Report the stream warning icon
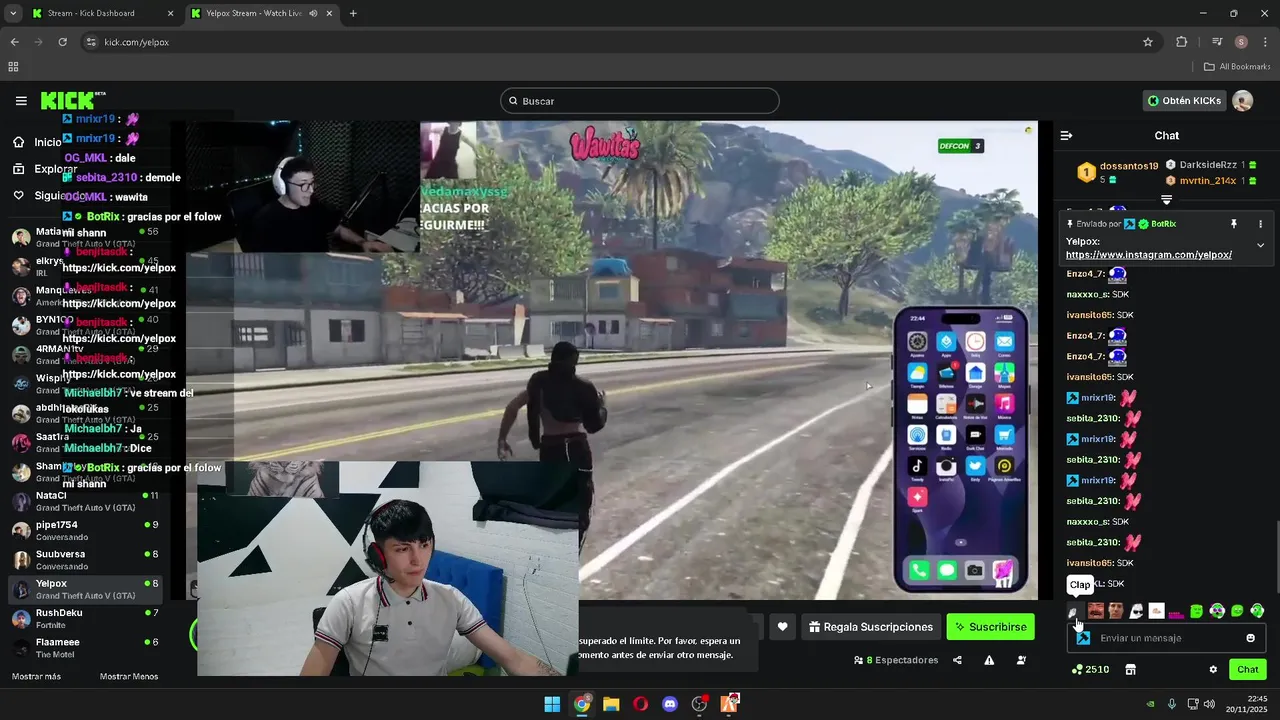 (x=989, y=660)
